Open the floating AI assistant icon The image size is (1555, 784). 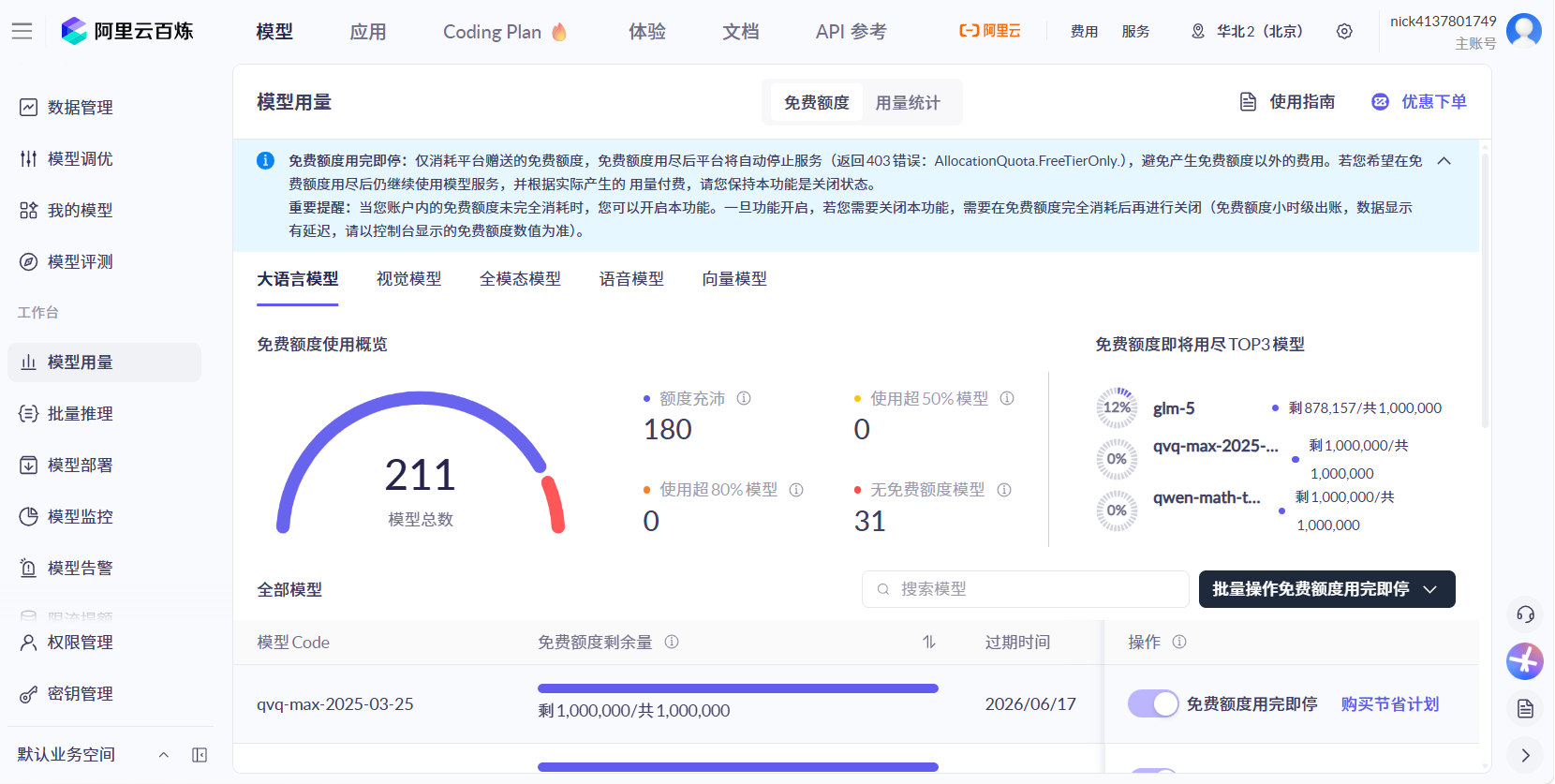point(1525,661)
